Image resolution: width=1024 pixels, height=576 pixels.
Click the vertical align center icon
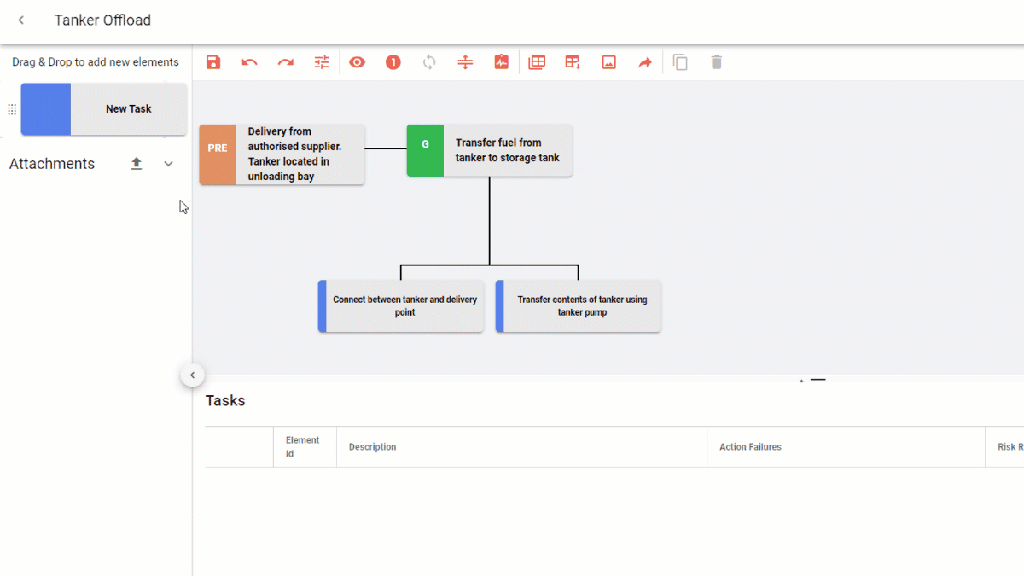(465, 62)
